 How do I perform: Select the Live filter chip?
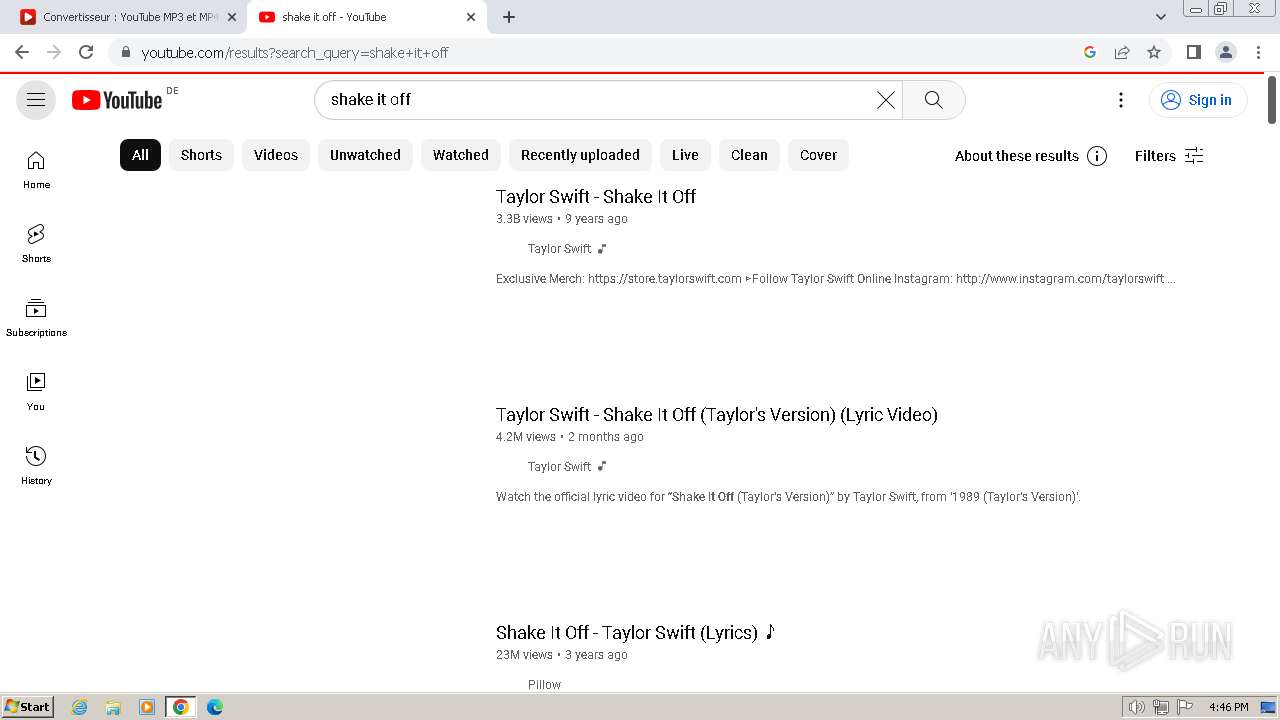pyautogui.click(x=685, y=155)
